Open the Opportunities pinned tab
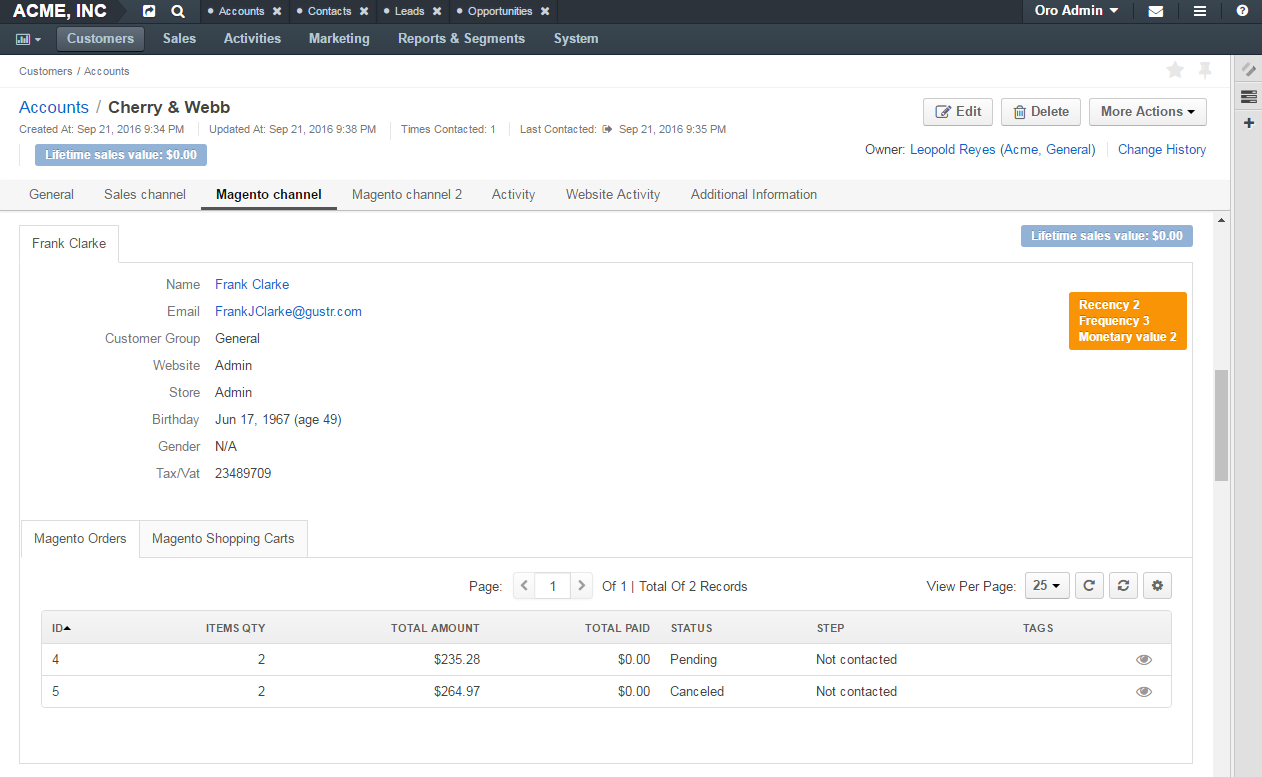 499,11
